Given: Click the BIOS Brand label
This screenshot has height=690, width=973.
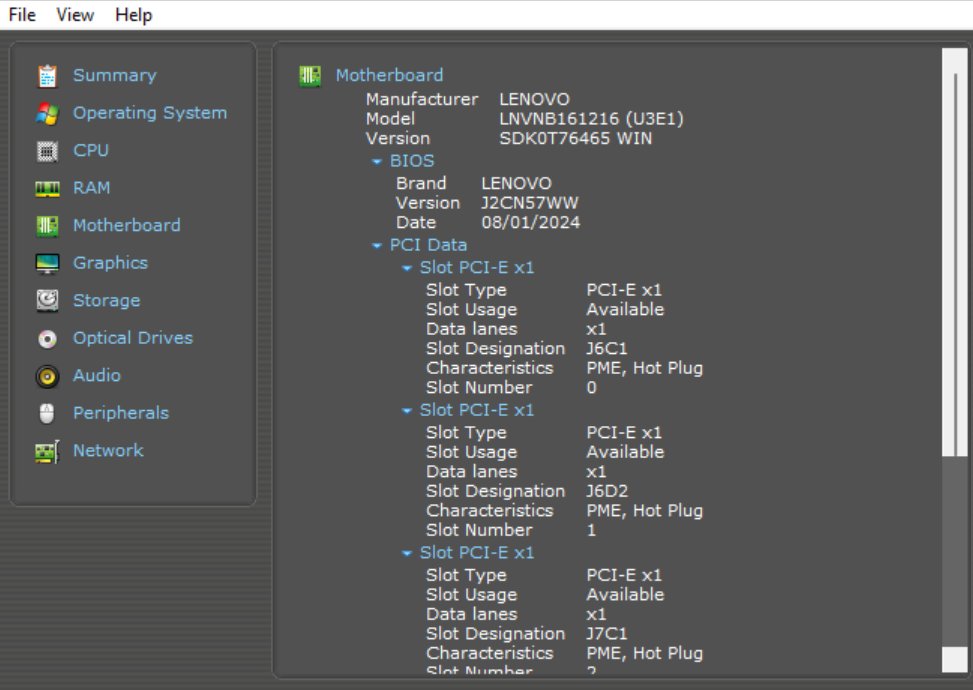Looking at the screenshot, I should (x=421, y=184).
